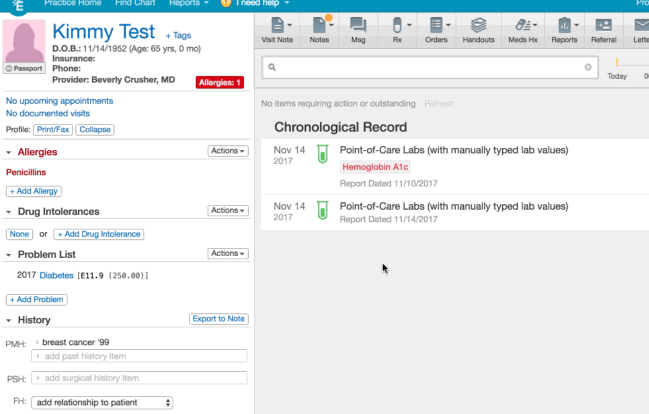This screenshot has height=414, width=649.
Task: Open the Meds Hx icon
Action: pos(523,30)
